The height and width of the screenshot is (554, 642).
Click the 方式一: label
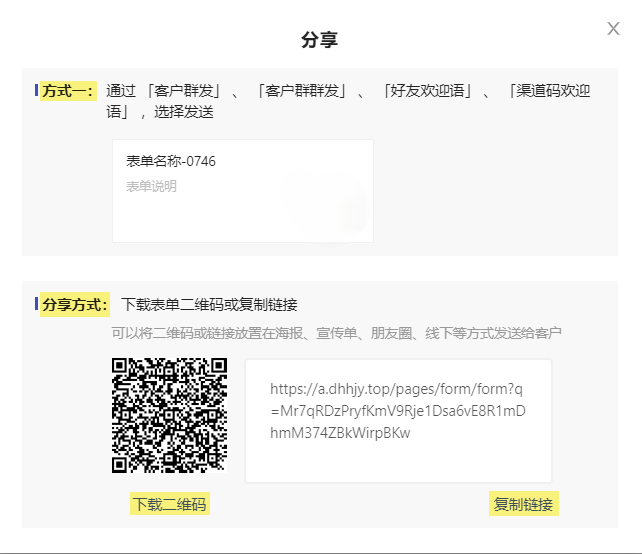click(x=68, y=91)
